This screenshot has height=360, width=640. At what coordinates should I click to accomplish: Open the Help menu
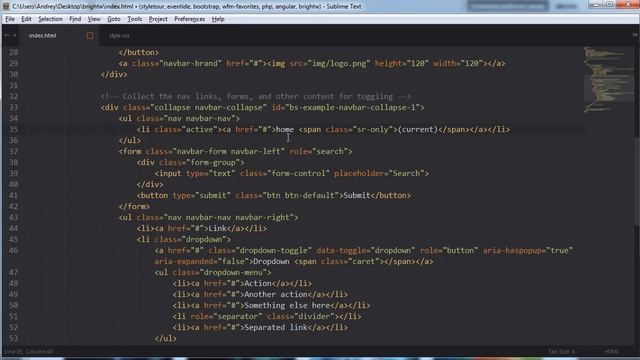[x=218, y=19]
